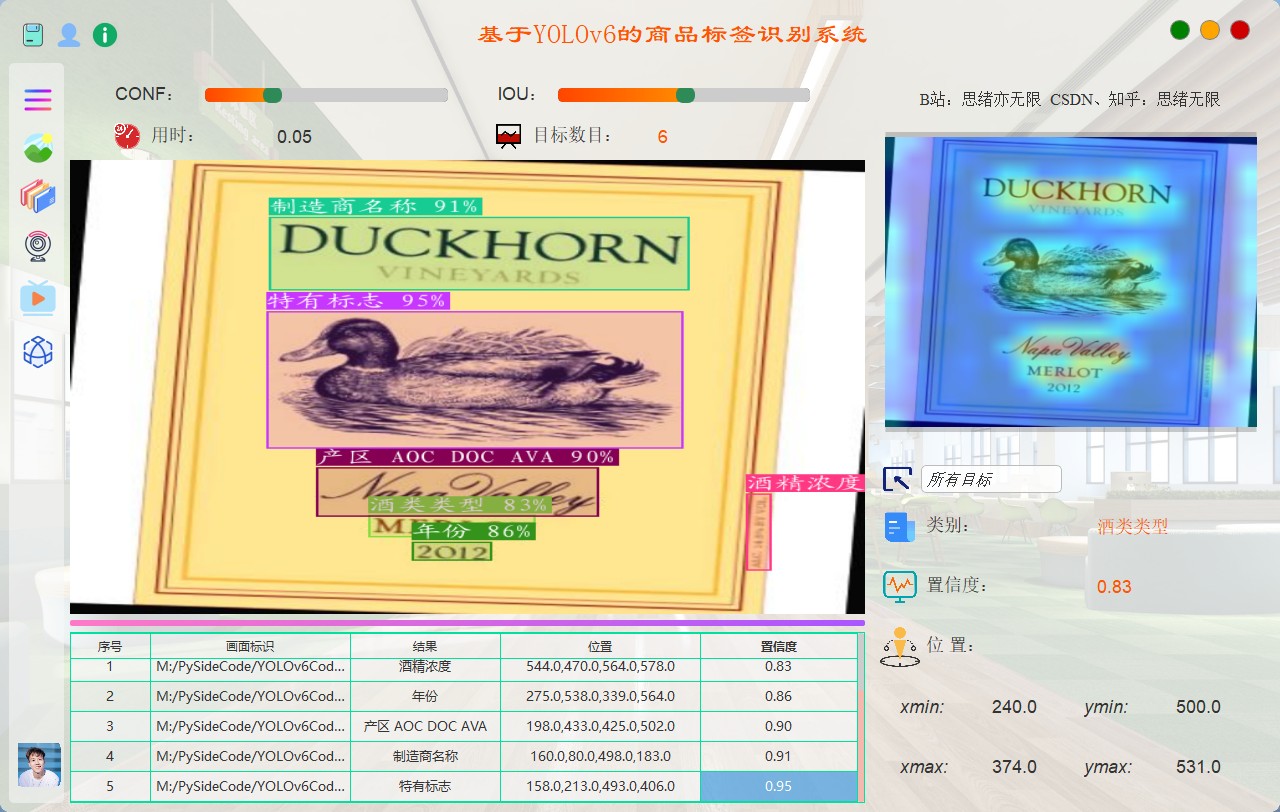Screen dimensions: 1280x812
Task: Open the 所有目标 target combo box
Action: pyautogui.click(x=991, y=479)
